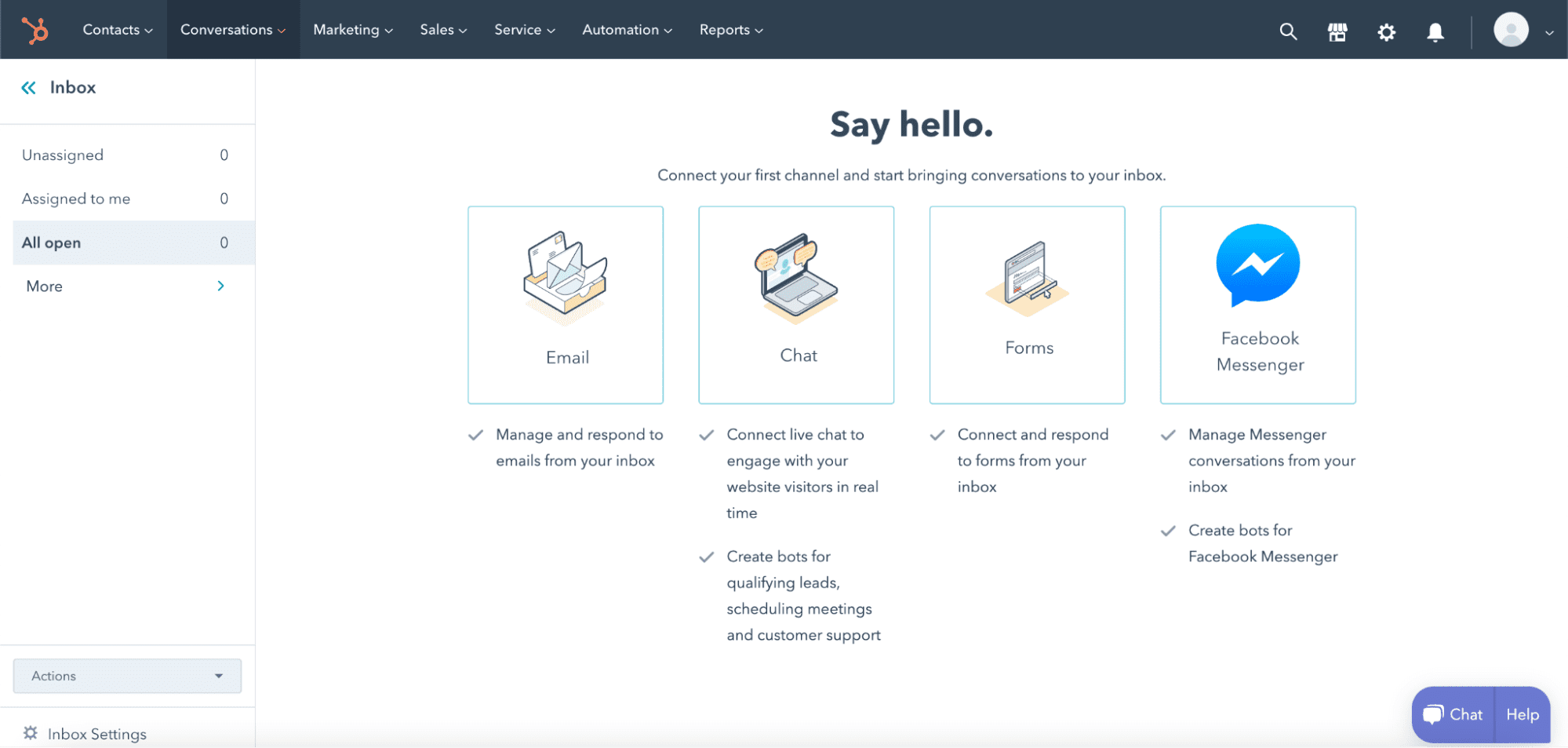Click the Forms document illustration
The image size is (1568, 748).
(x=1028, y=279)
